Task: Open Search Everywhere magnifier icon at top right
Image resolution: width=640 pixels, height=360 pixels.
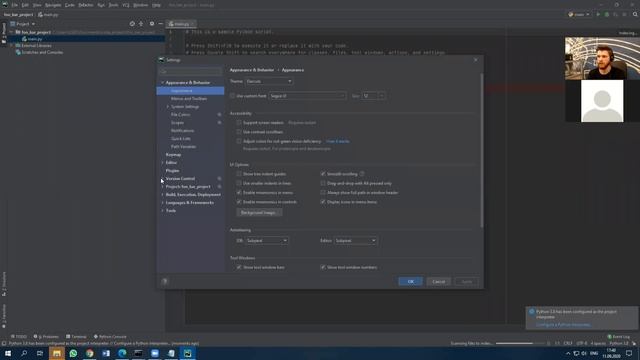Action: point(635,15)
